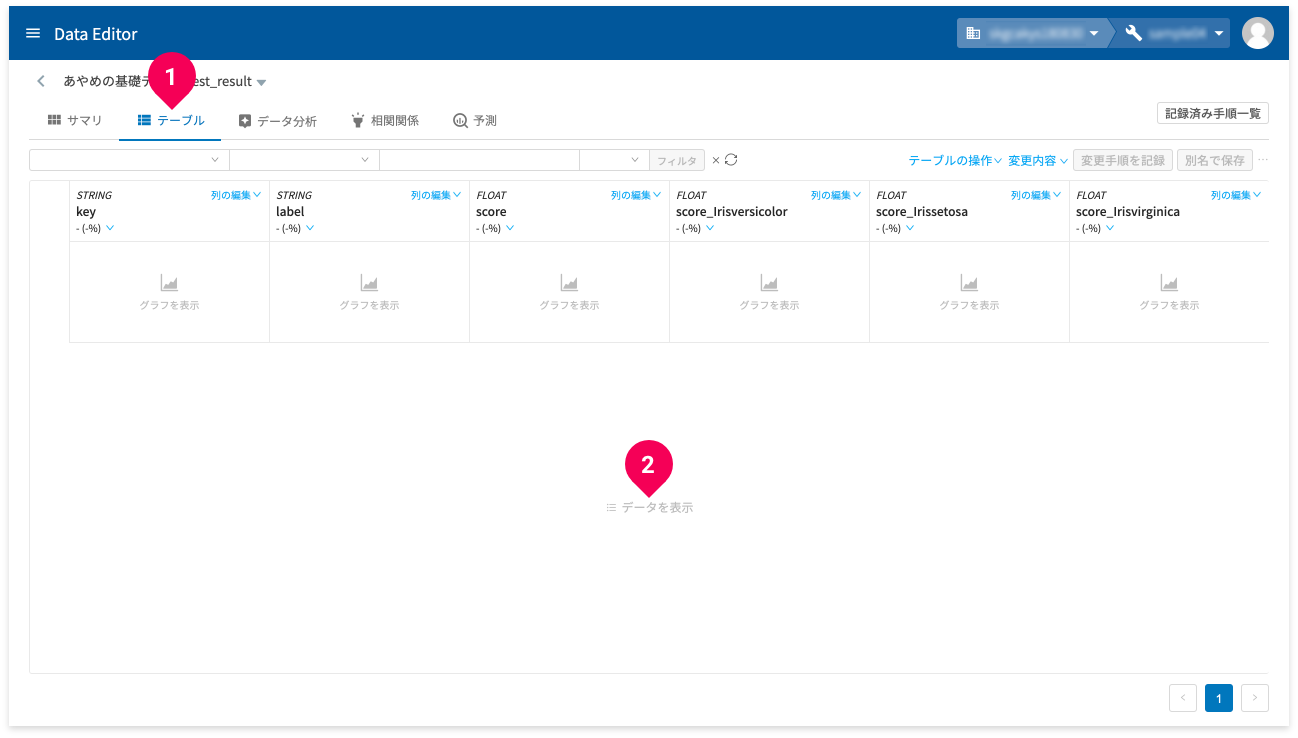Click the ellipsis more-options icon
The height and width of the screenshot is (738, 1298).
pos(1263,160)
